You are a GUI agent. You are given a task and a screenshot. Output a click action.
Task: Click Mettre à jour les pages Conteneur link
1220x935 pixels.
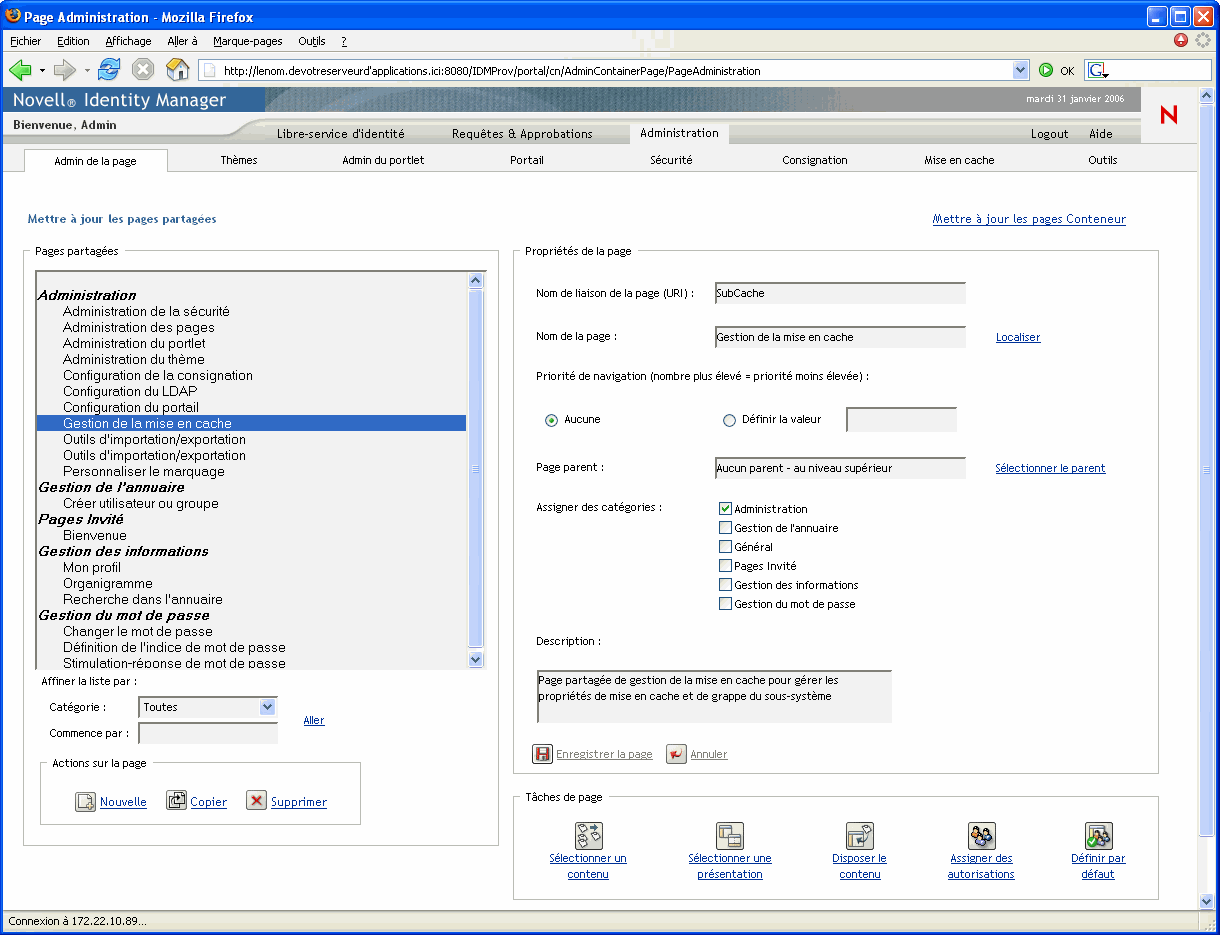[x=1029, y=219]
